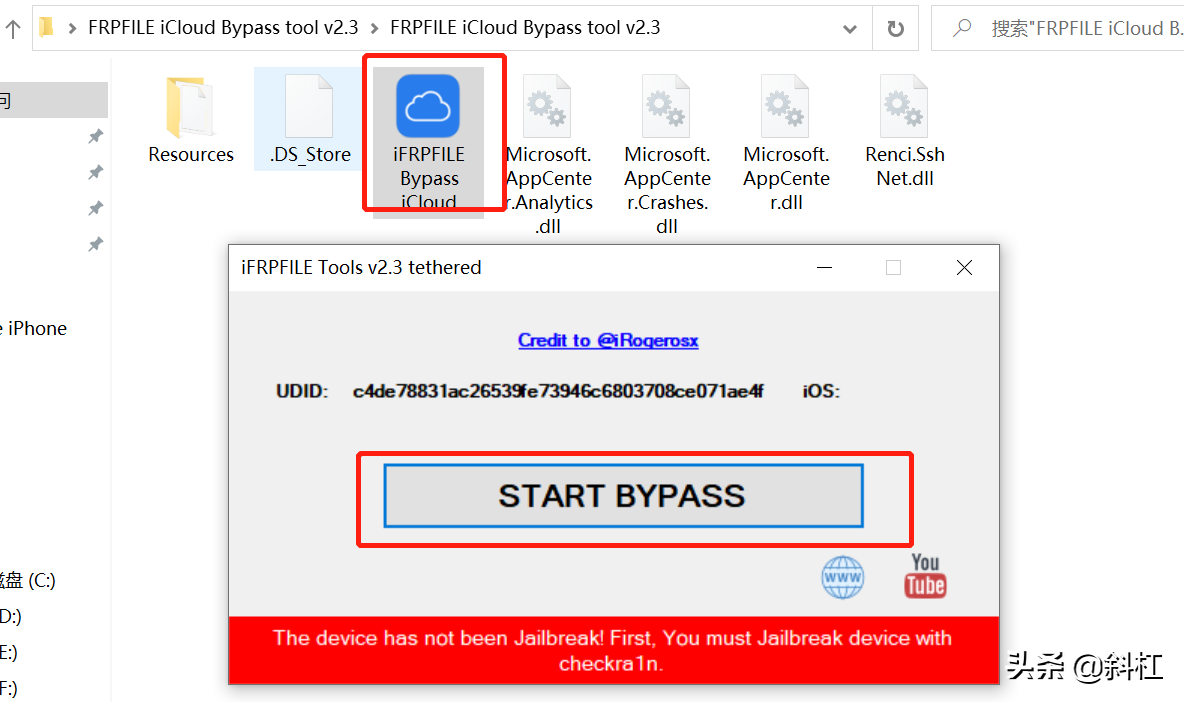
Task: Select Microsoft.AppCenter.Crashes.dll file
Action: (667, 154)
